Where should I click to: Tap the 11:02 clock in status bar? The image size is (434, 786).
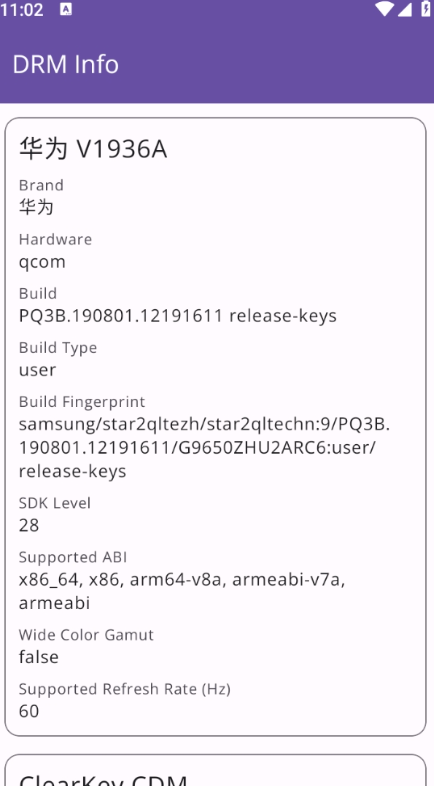(22, 9)
